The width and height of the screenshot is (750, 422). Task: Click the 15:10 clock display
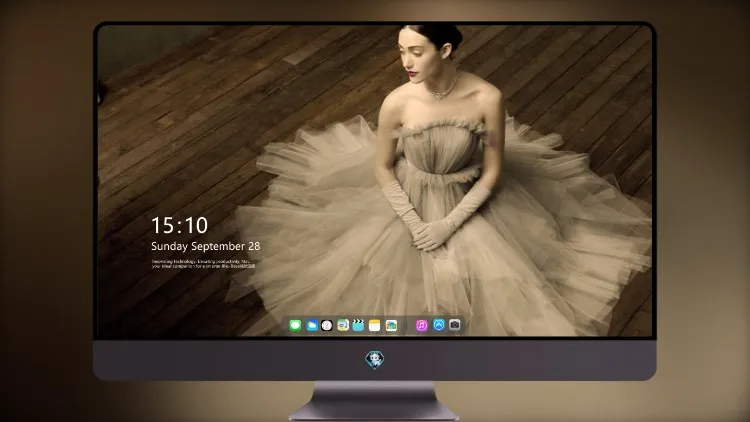(179, 225)
